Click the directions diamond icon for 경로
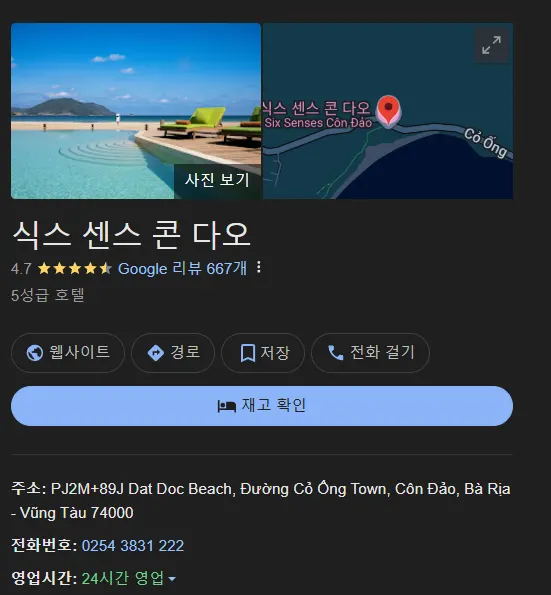 [x=156, y=353]
